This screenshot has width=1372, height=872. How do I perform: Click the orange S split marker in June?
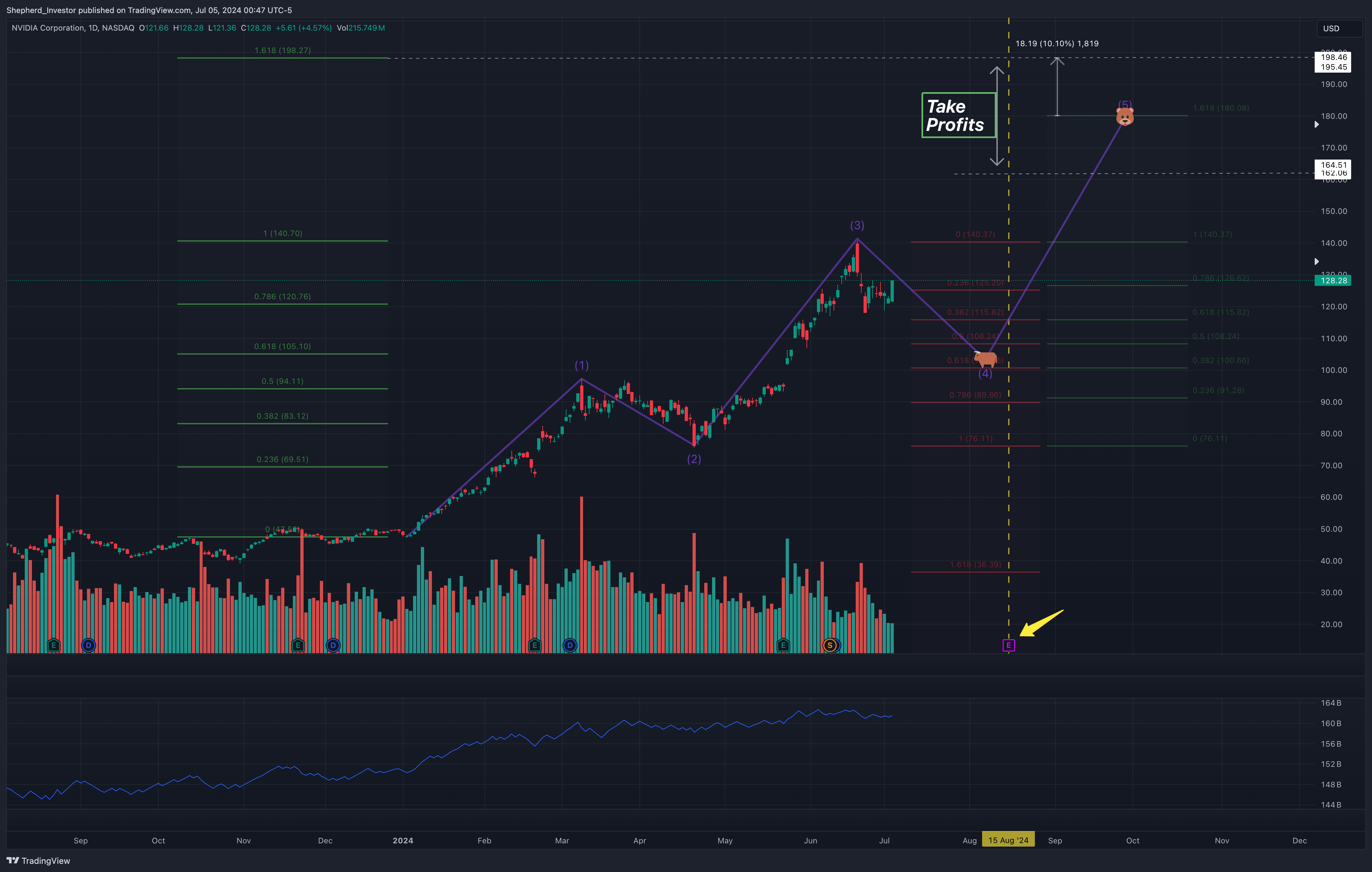point(830,645)
